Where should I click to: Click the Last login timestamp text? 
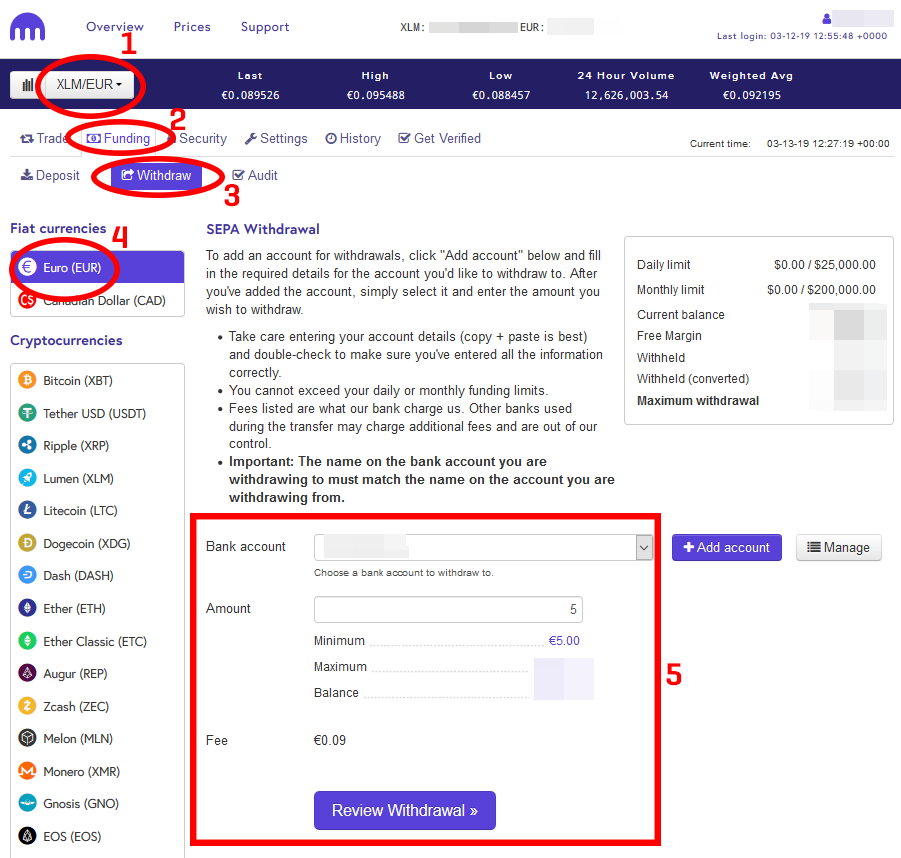click(802, 36)
